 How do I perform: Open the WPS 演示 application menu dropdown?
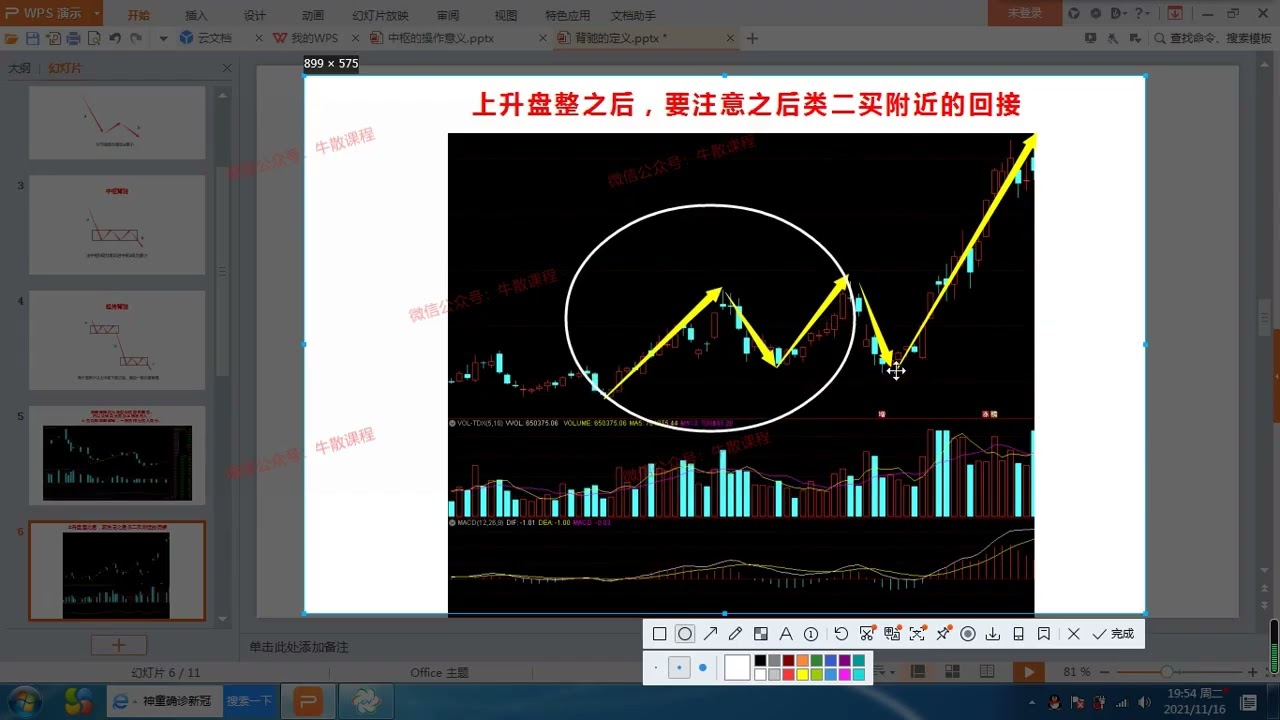tap(96, 13)
